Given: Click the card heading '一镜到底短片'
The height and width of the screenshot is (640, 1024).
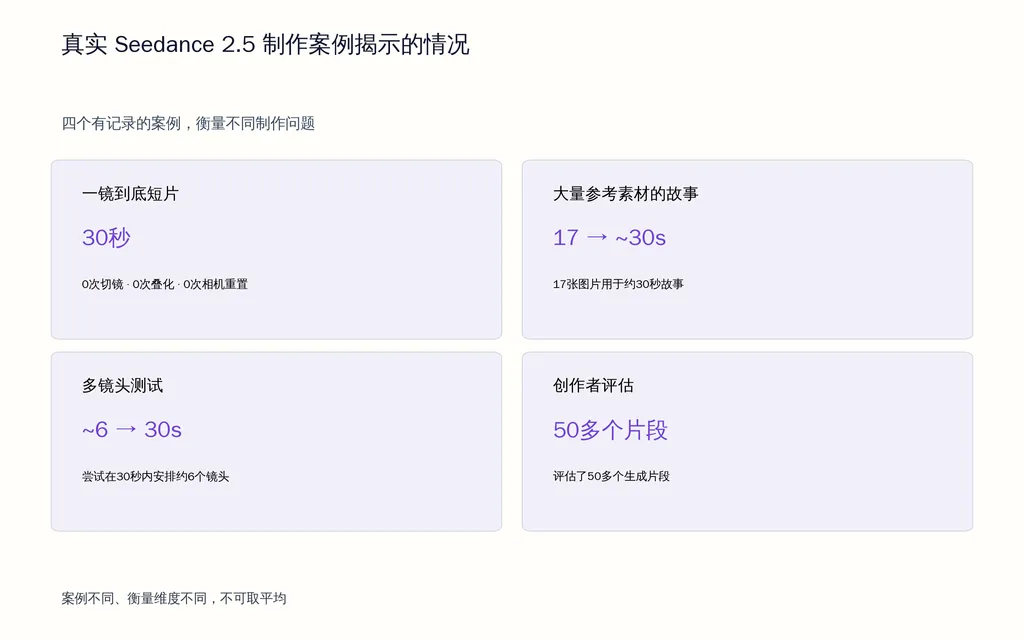Looking at the screenshot, I should click(130, 194).
